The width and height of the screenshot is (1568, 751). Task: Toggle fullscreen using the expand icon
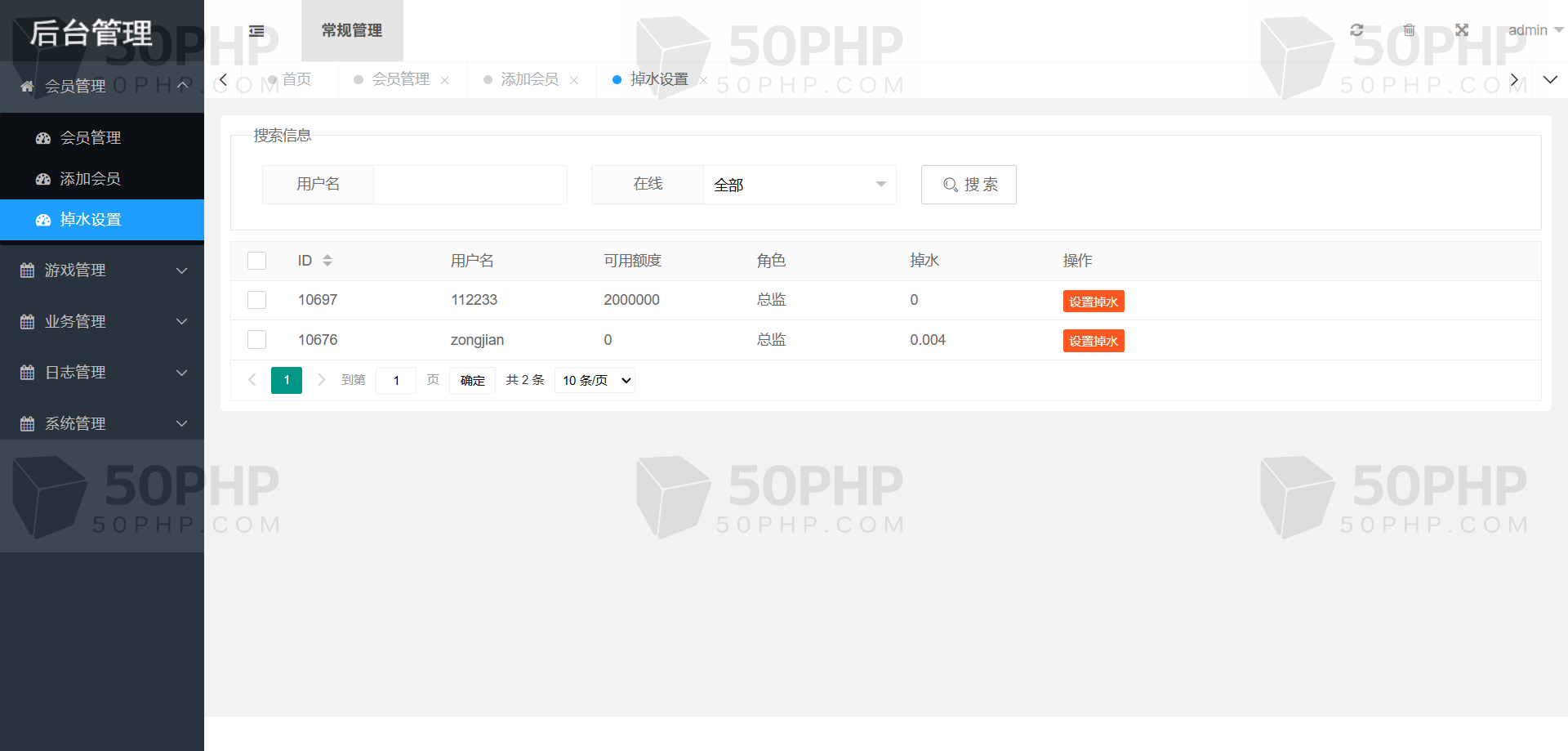(1461, 30)
